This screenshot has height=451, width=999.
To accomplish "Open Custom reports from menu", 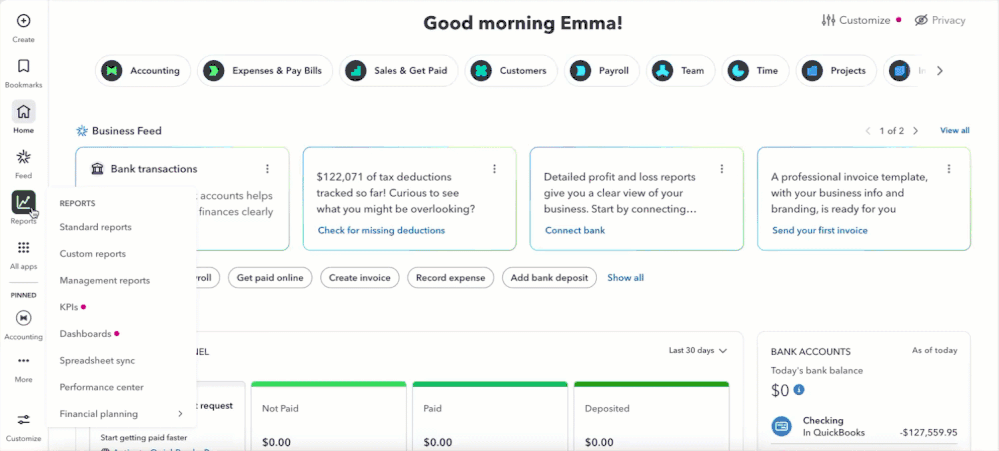I will point(92,254).
